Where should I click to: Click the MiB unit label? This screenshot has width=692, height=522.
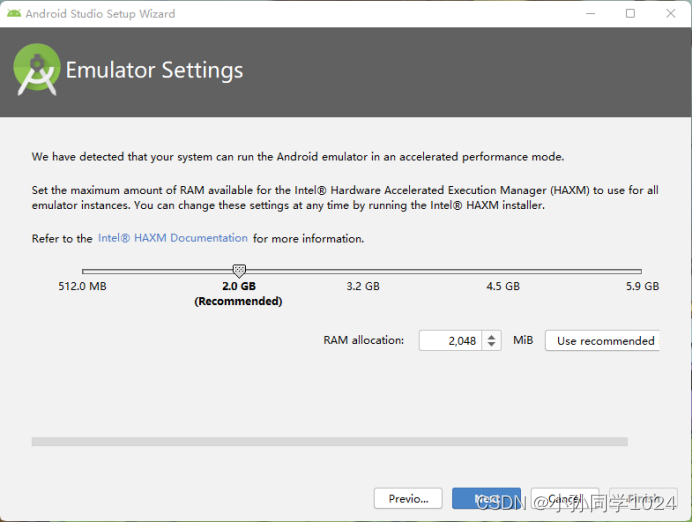pyautogui.click(x=523, y=340)
